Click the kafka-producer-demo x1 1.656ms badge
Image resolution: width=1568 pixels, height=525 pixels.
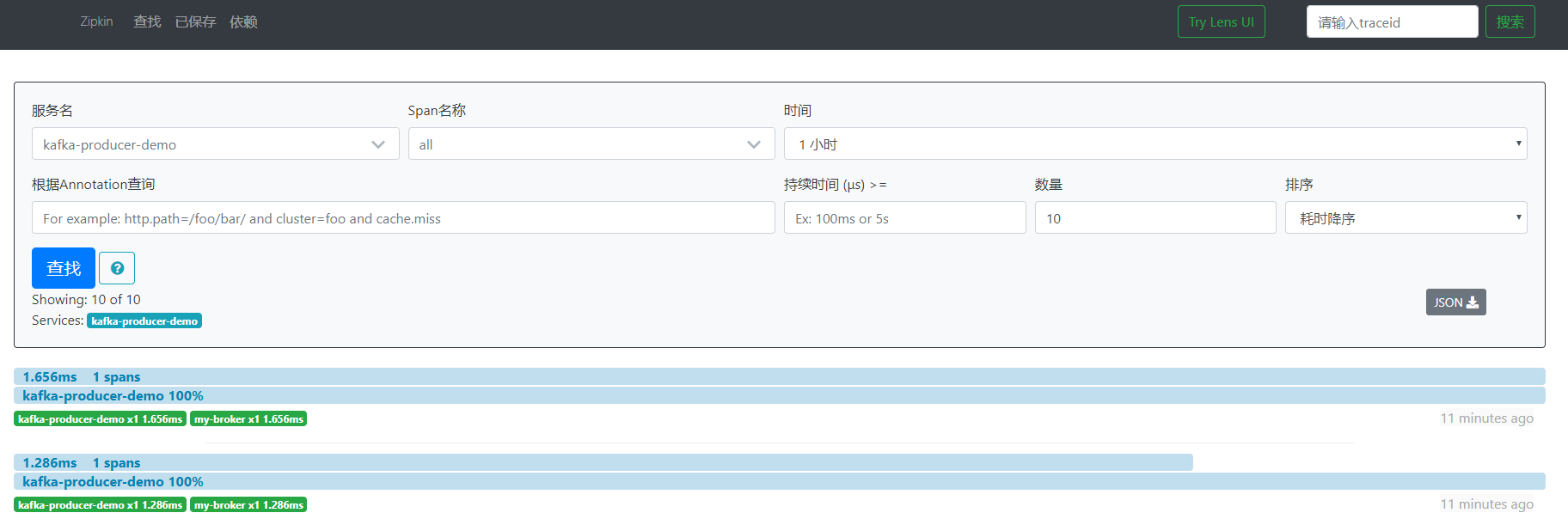click(x=100, y=418)
